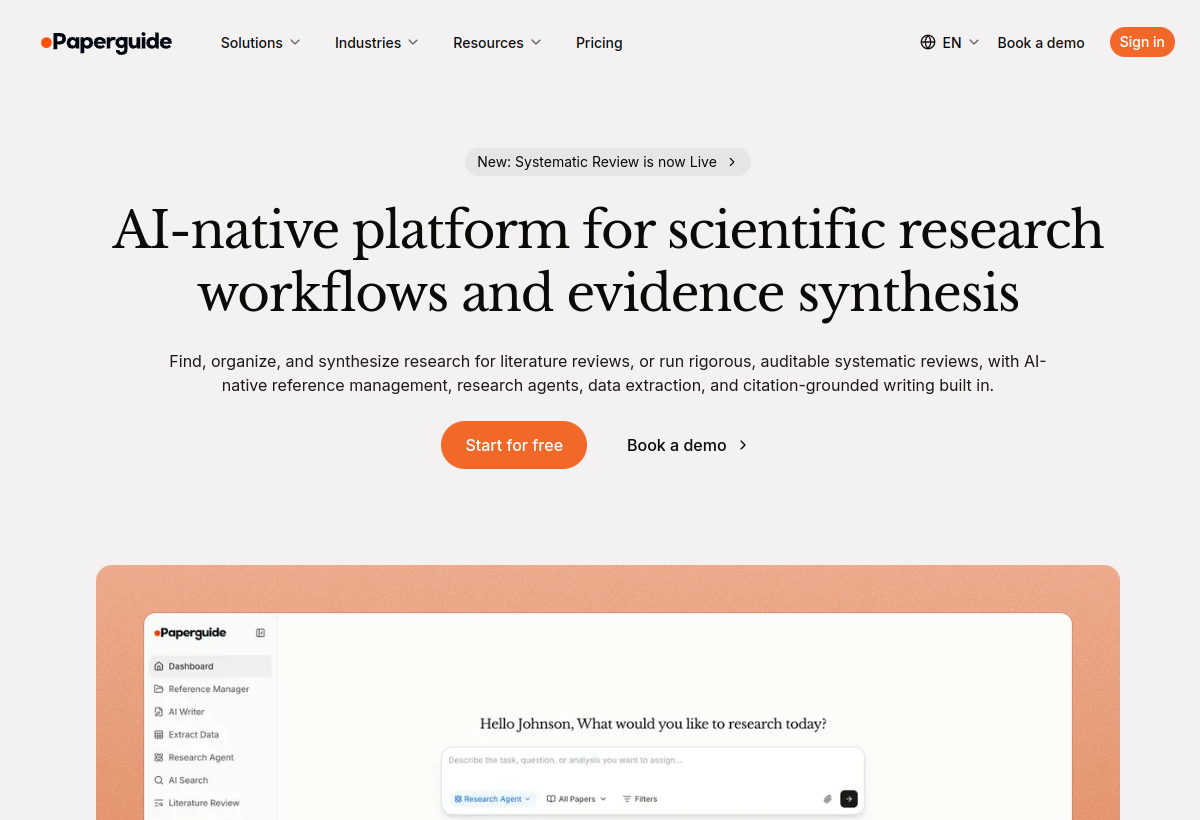Open the Resources dropdown
The height and width of the screenshot is (820, 1200).
point(497,43)
